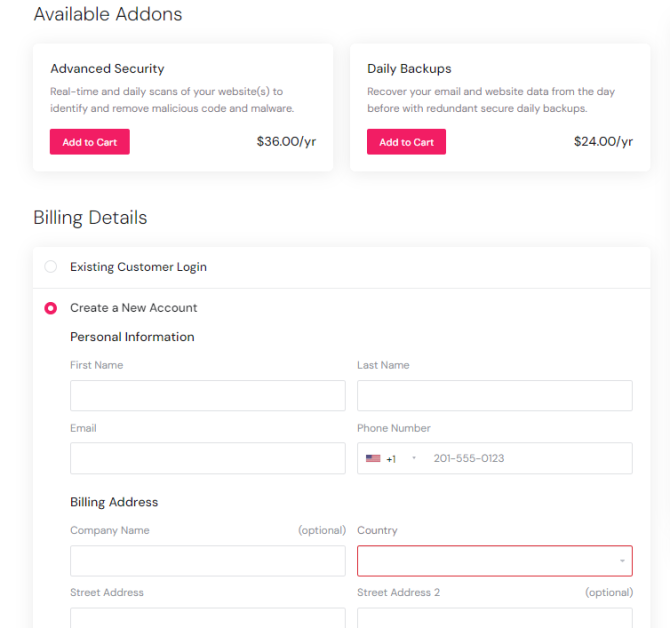Click the Advanced Security addon title
Image resolution: width=670 pixels, height=628 pixels.
tap(107, 69)
